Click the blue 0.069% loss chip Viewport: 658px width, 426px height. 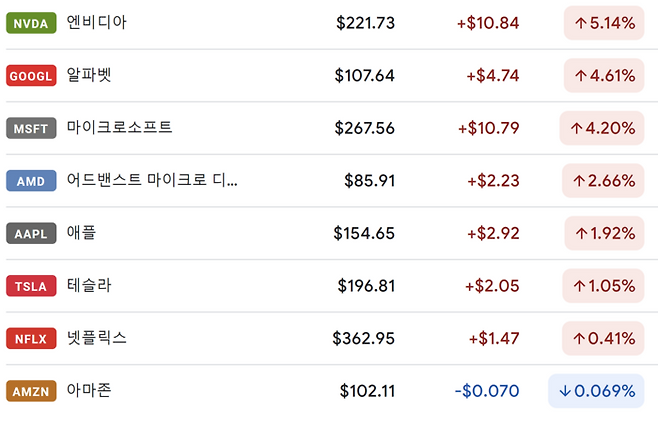pyautogui.click(x=596, y=391)
